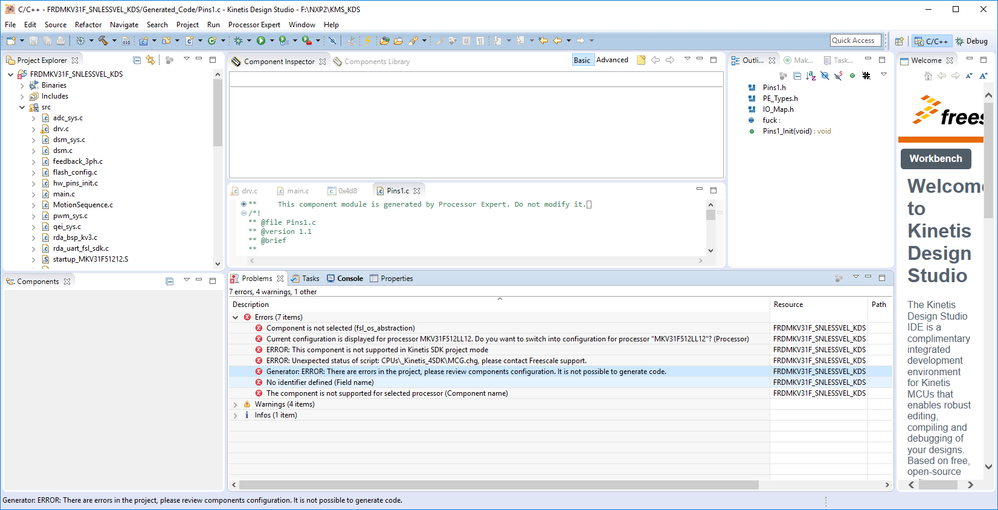Select Pins1_Init(void) in Outline
Image resolution: width=998 pixels, height=510 pixels.
pos(797,131)
